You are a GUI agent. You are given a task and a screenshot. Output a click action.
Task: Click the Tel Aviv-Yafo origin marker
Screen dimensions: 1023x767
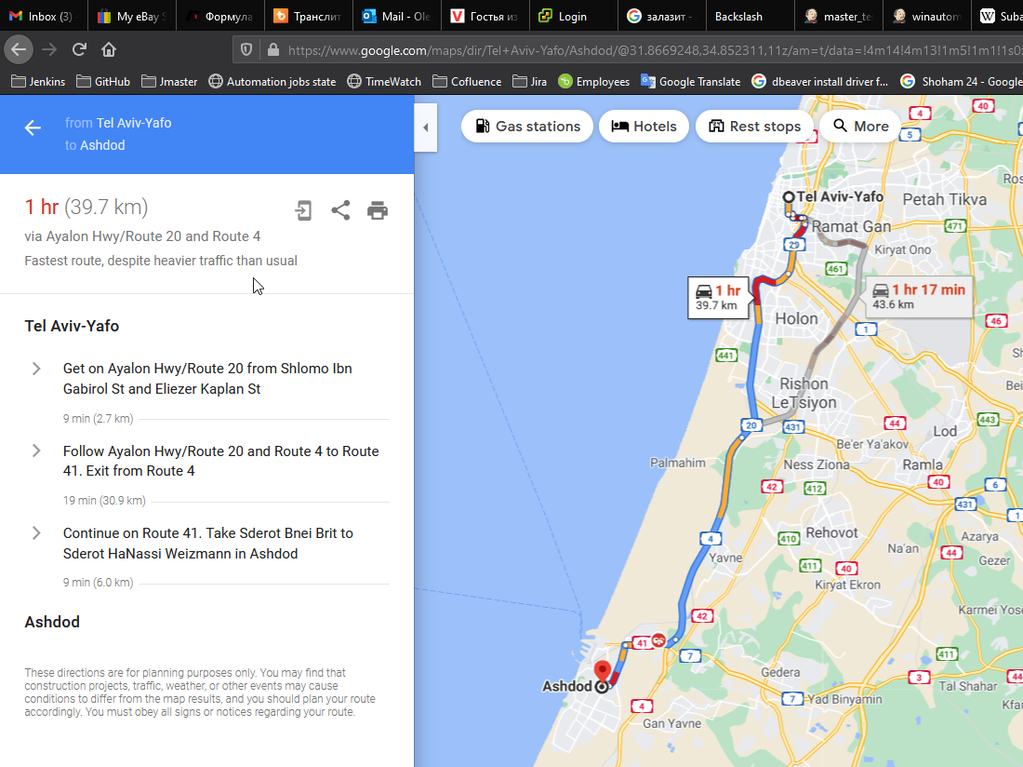point(789,197)
